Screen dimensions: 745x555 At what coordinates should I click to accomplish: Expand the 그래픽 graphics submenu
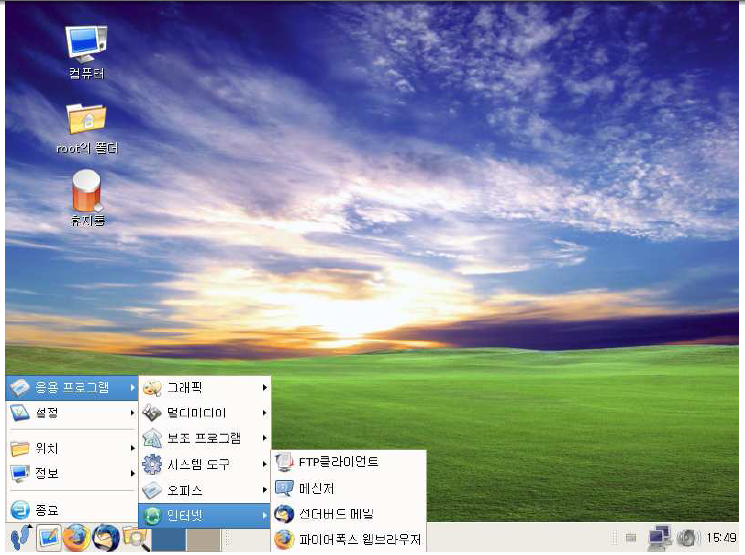(204, 388)
